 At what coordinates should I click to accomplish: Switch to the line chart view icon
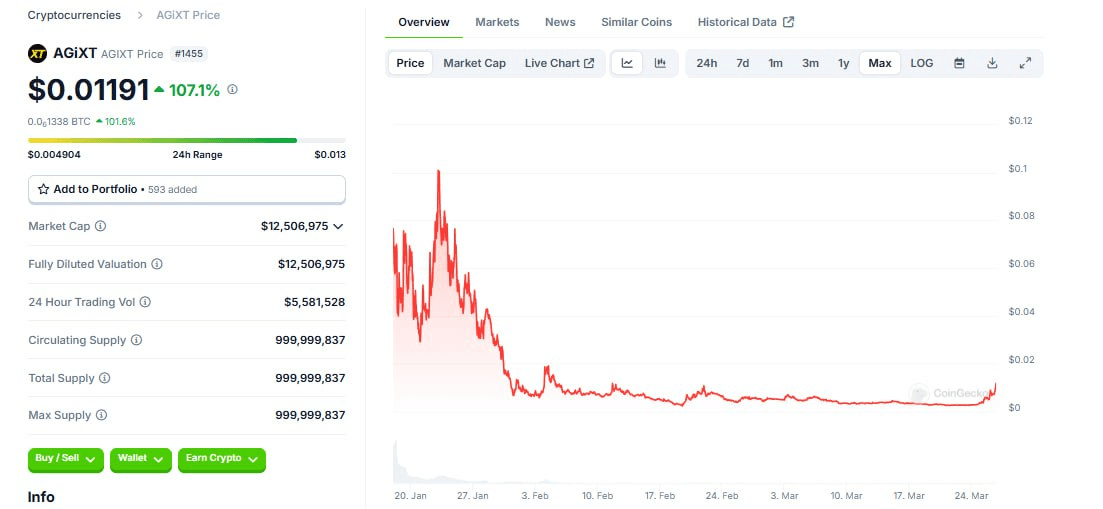(627, 63)
